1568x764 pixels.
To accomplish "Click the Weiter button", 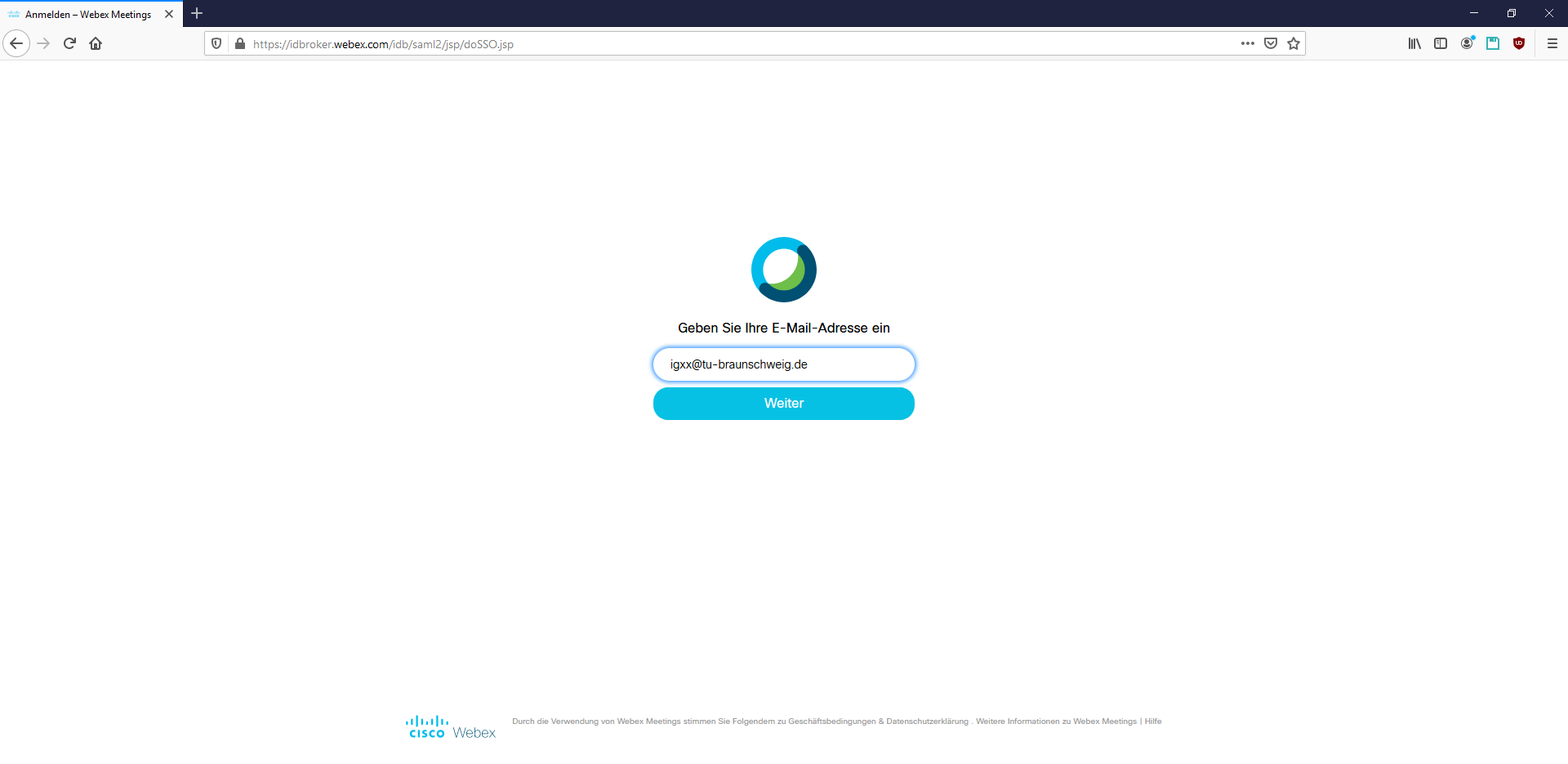I will pyautogui.click(x=784, y=404).
